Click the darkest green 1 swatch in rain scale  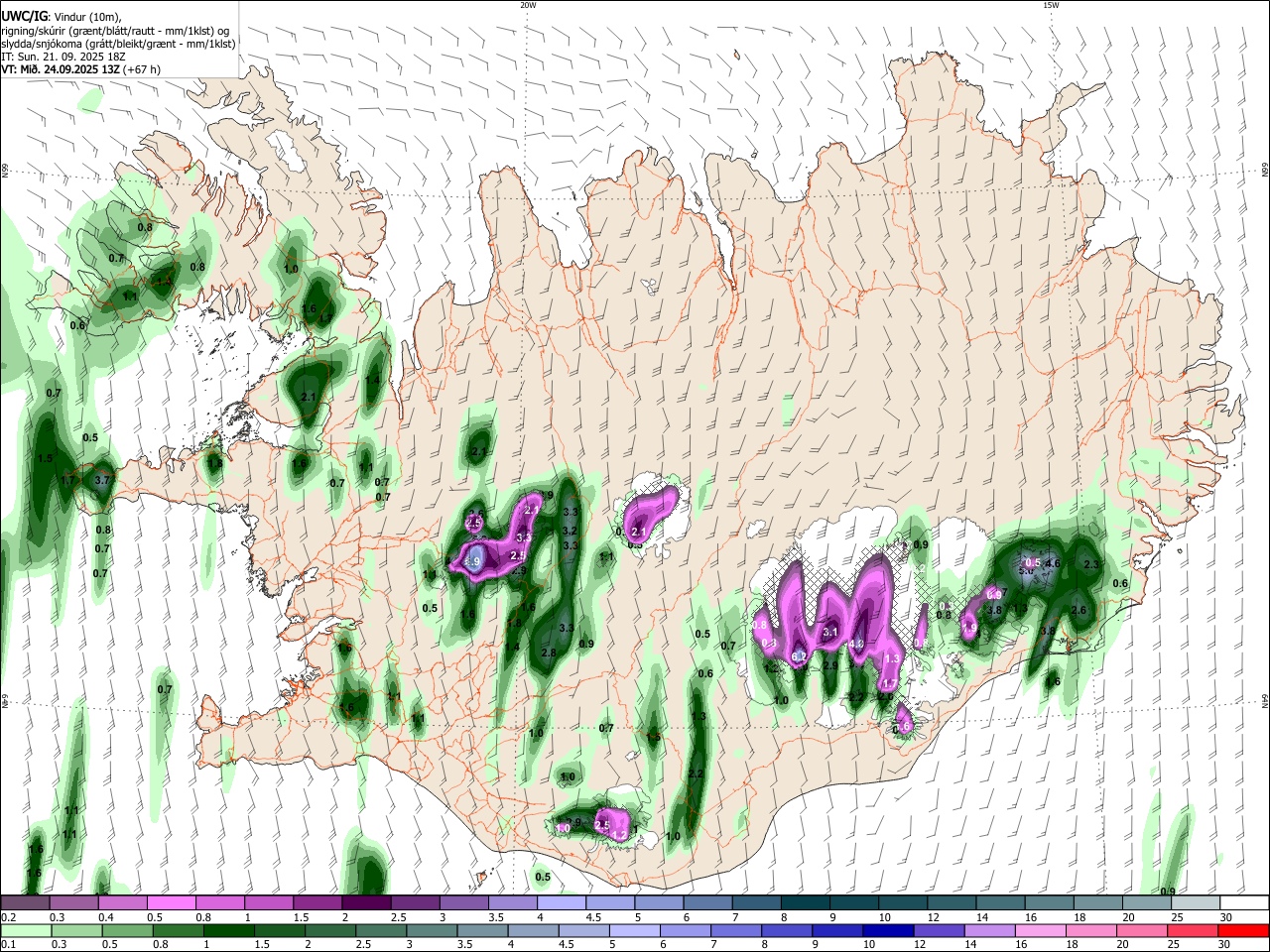coord(230,930)
